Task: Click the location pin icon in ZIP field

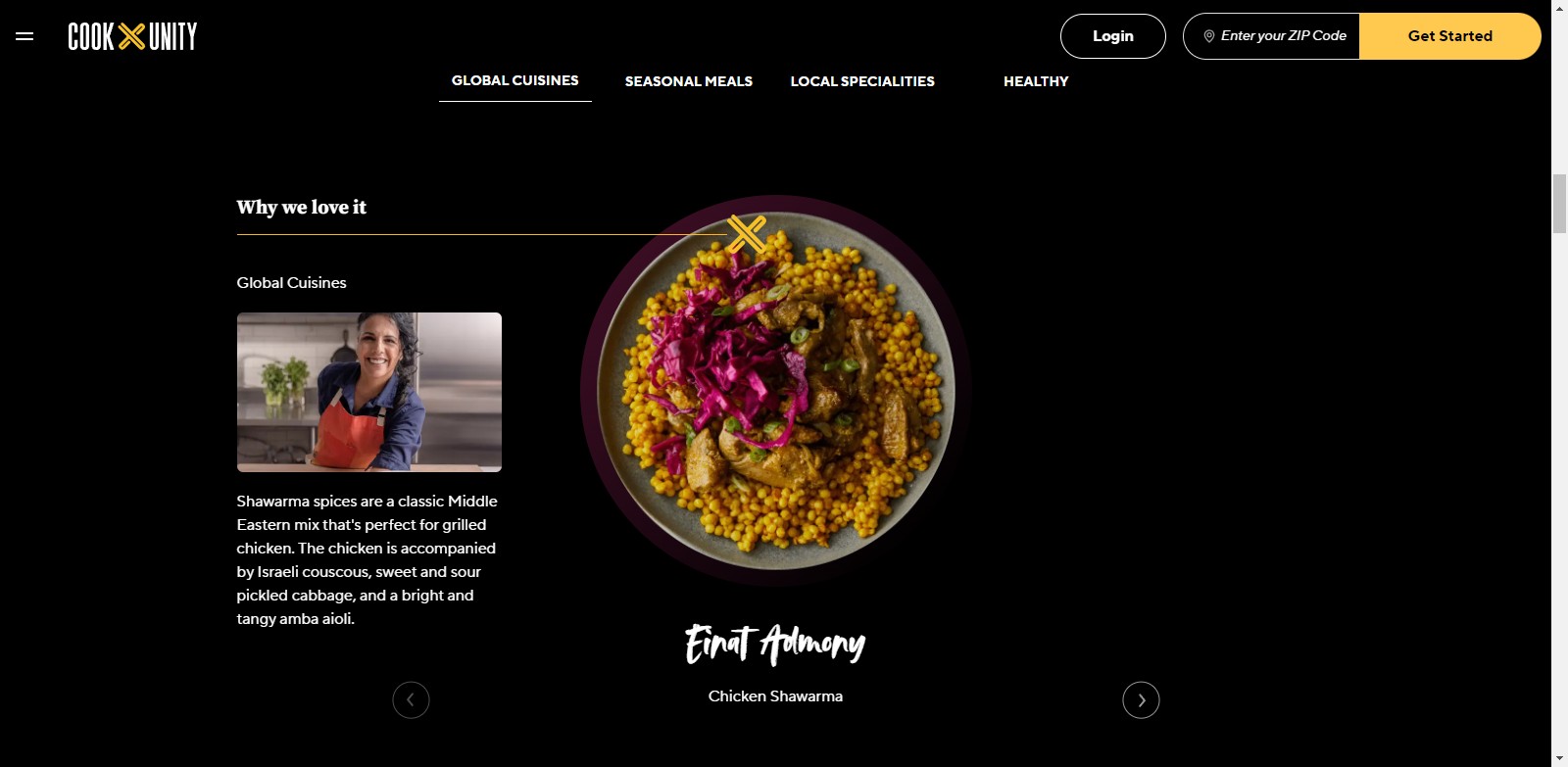Action: [x=1209, y=36]
